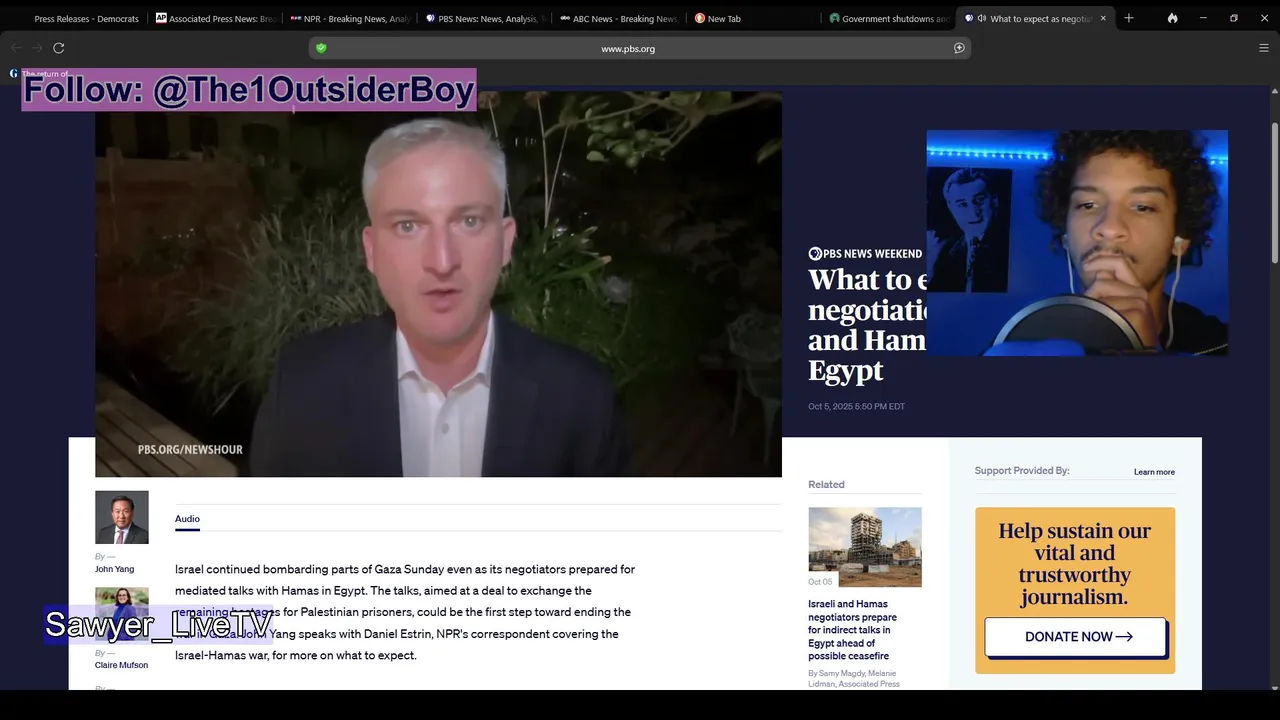The height and width of the screenshot is (720, 1280).
Task: Select the Audio tab below the video
Action: (187, 519)
